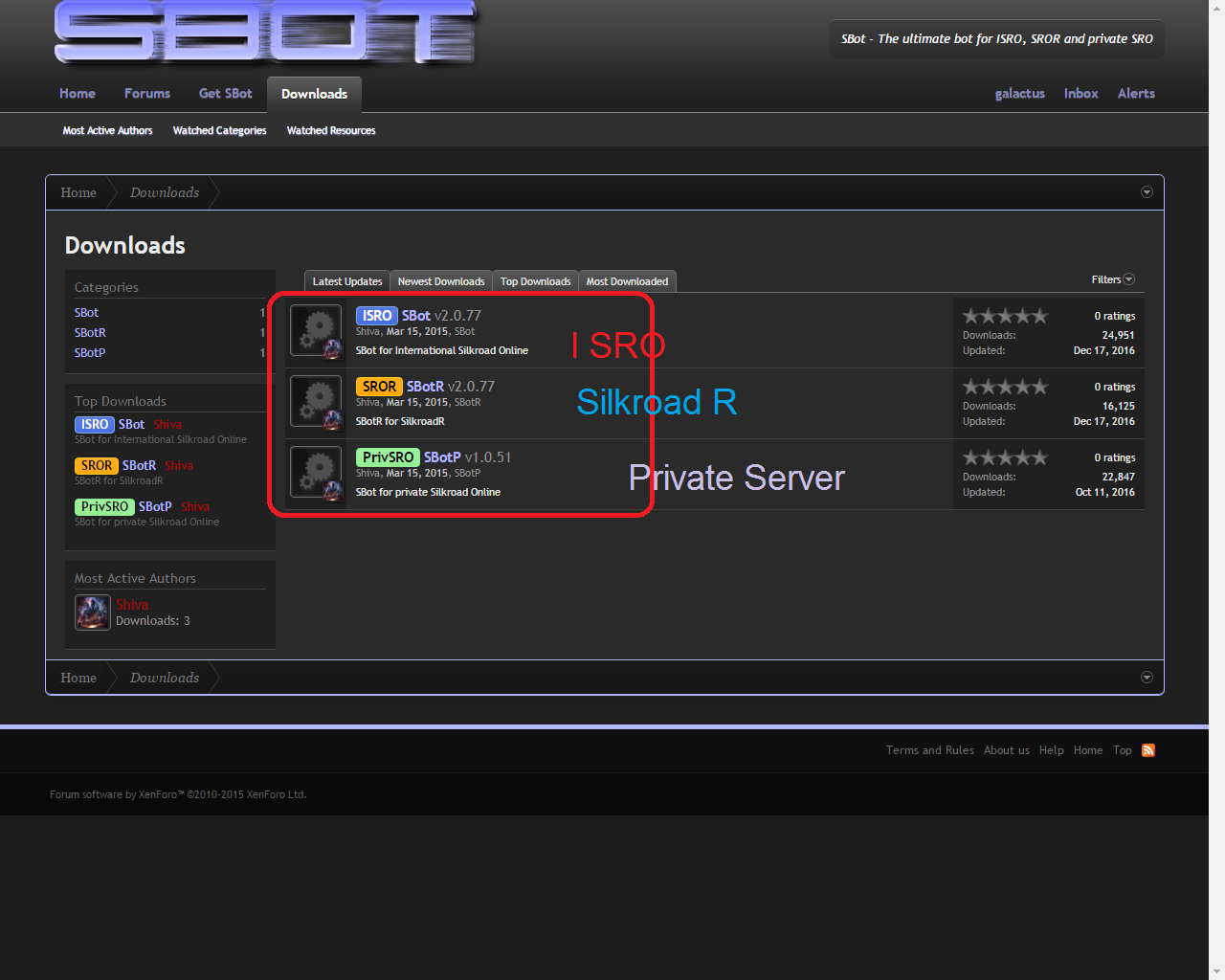Switch to the Top Downloads tab
This screenshot has width=1225, height=980.
535,281
